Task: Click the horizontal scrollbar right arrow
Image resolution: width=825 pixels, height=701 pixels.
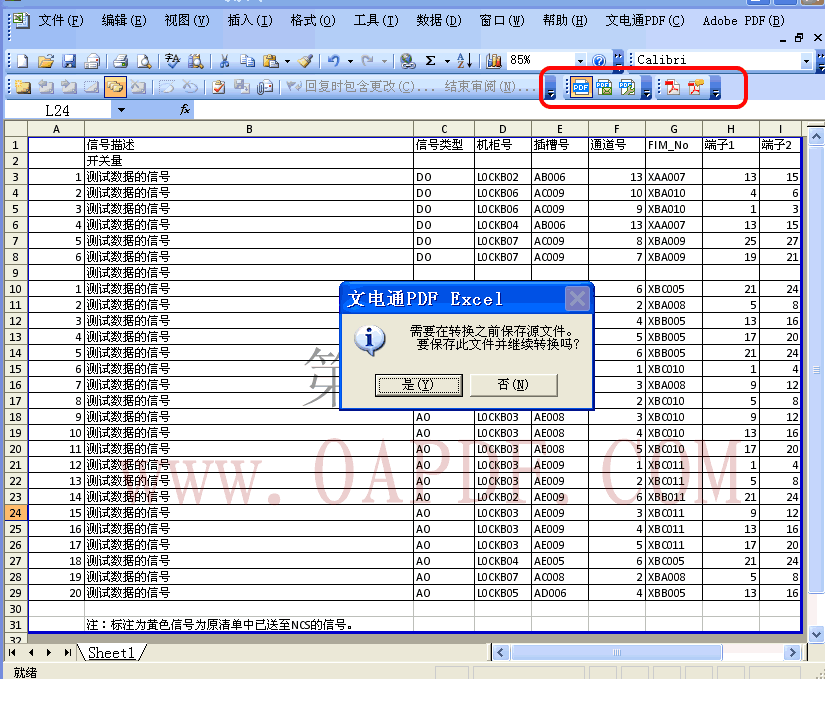Action: point(792,653)
